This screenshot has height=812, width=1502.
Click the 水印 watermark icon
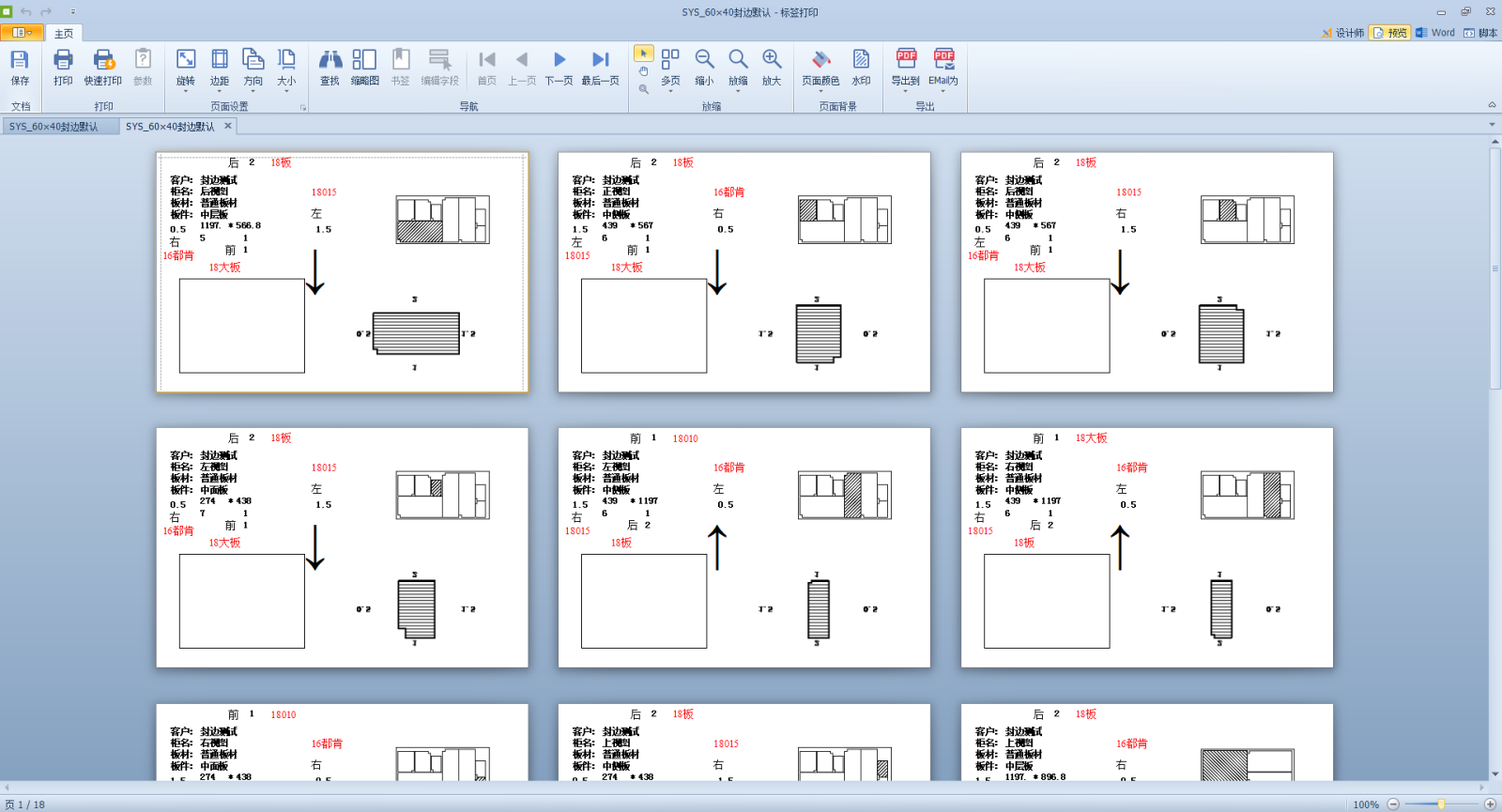click(861, 67)
